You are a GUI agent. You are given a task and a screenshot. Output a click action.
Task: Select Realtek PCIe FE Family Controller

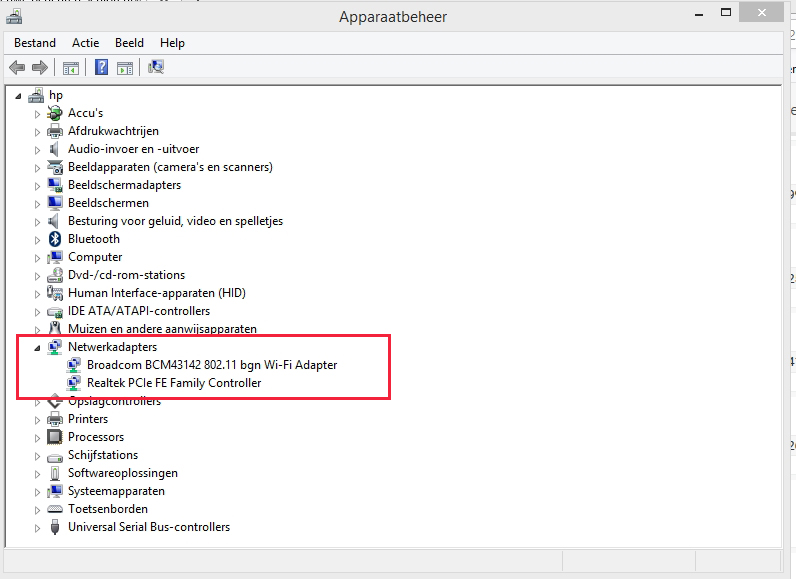(x=173, y=383)
